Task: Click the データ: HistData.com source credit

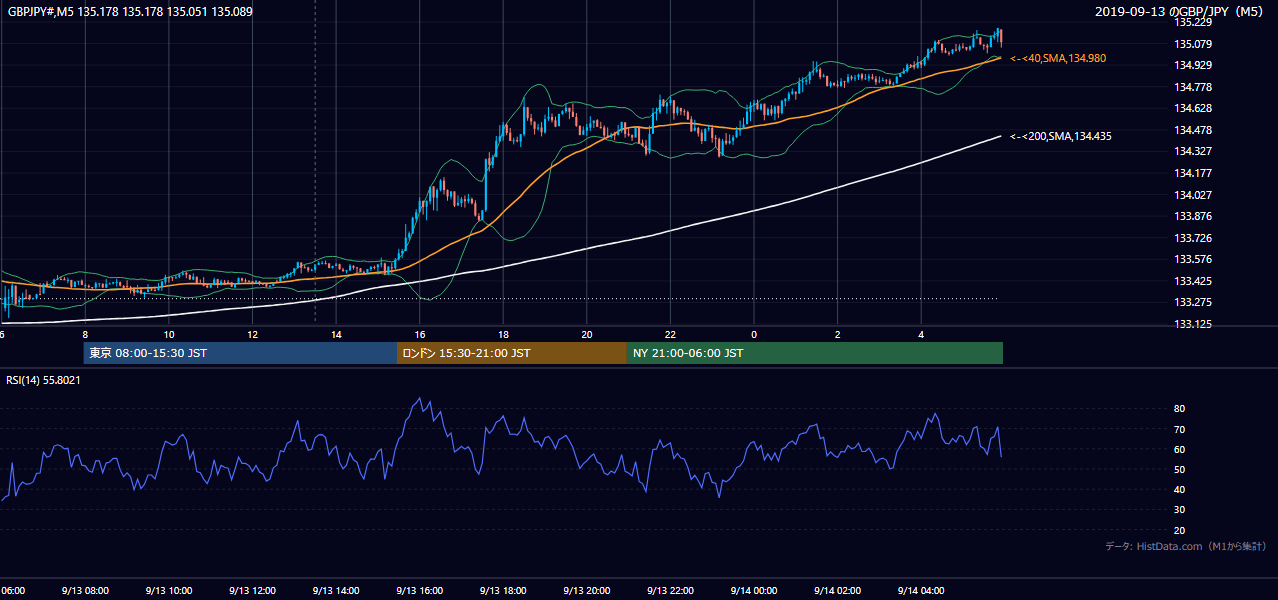Action: (1186, 546)
